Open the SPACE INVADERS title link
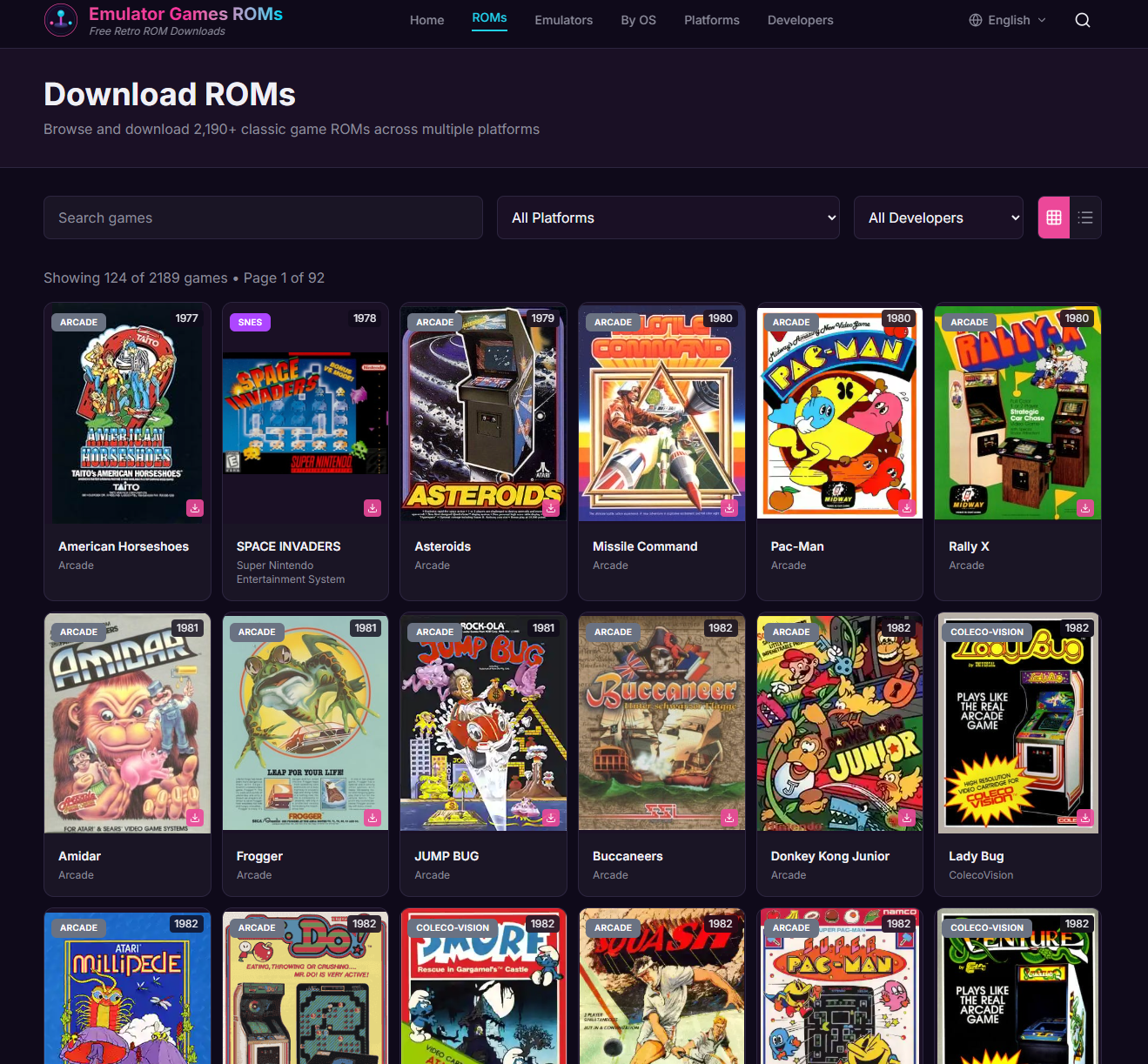The width and height of the screenshot is (1148, 1064). point(288,546)
